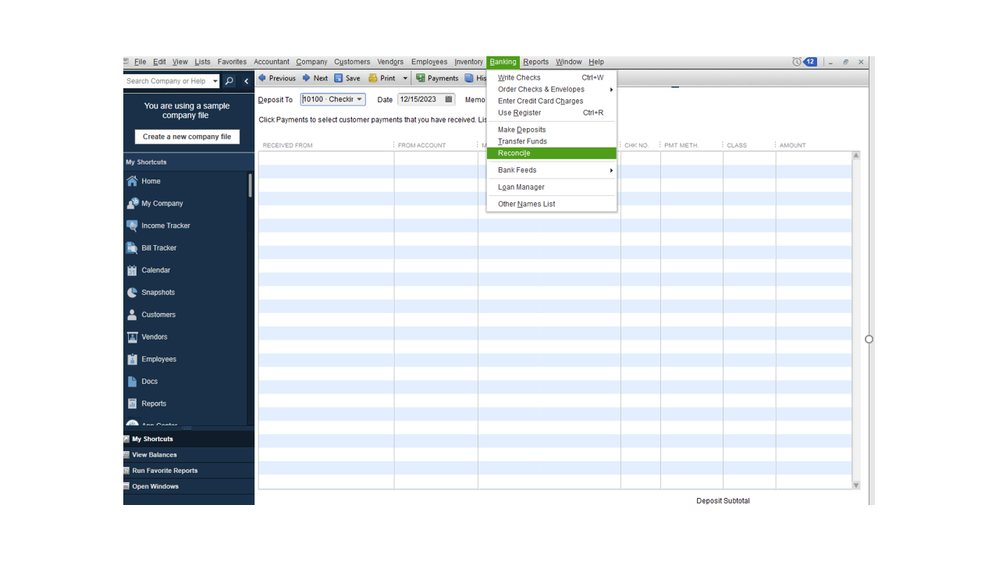Go to Previous deposit

click(x=277, y=78)
